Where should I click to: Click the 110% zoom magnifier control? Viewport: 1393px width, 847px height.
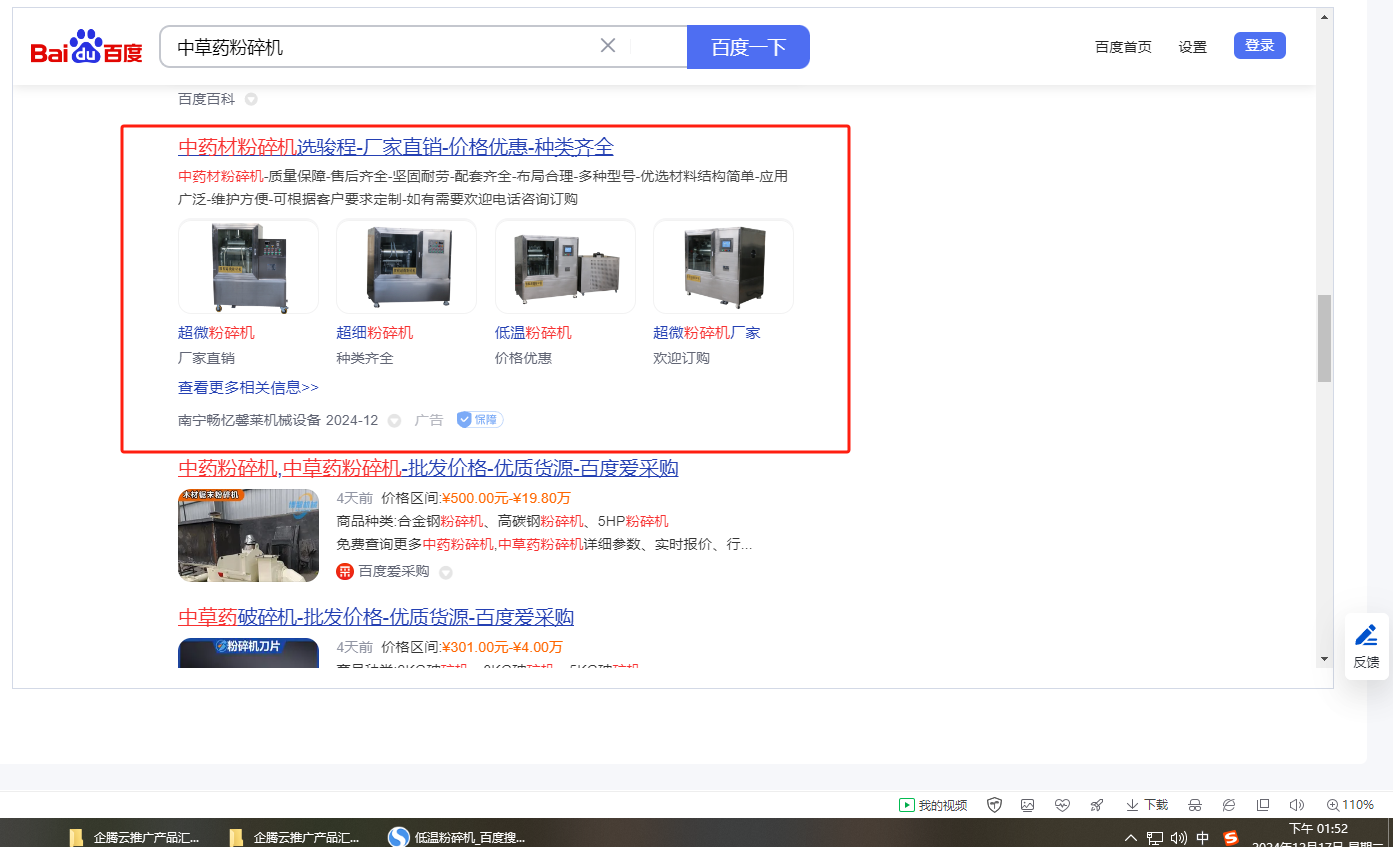click(1350, 805)
